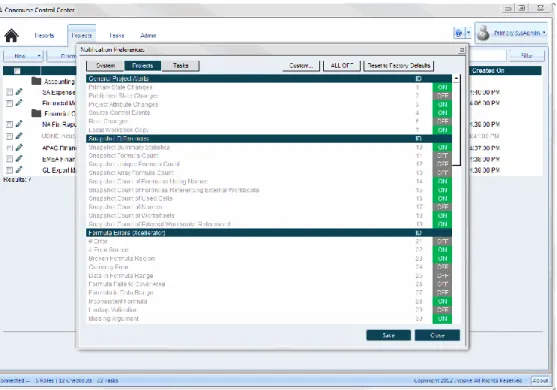Click Reset to Factory Defaults
Image resolution: width=557 pixels, height=390 pixels.
point(399,66)
